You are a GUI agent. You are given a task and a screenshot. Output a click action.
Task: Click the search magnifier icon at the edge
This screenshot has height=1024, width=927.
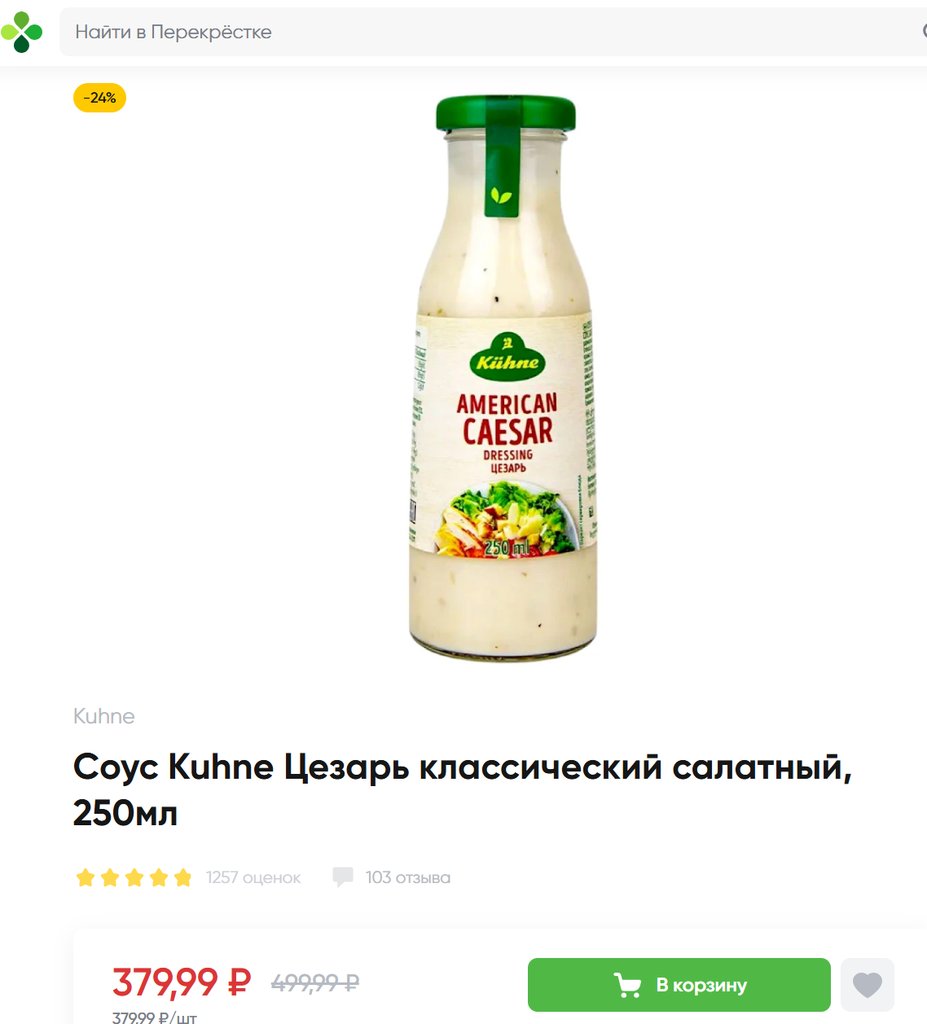click(924, 31)
